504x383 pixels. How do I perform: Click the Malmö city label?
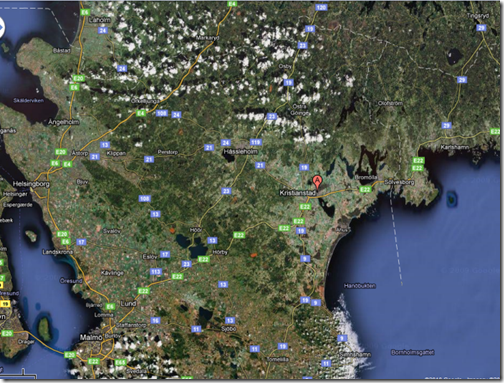pyautogui.click(x=91, y=338)
